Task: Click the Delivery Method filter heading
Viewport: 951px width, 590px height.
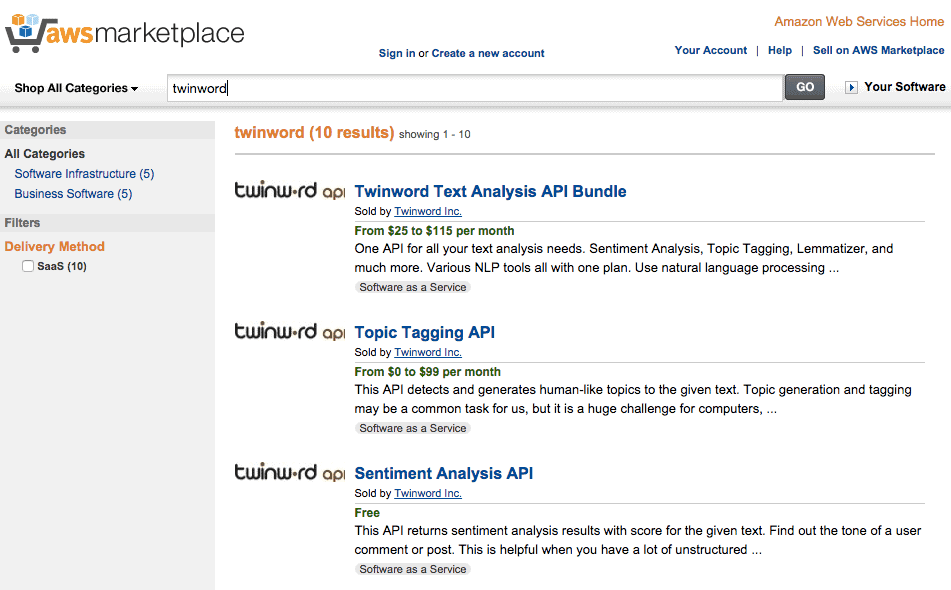Action: (55, 247)
